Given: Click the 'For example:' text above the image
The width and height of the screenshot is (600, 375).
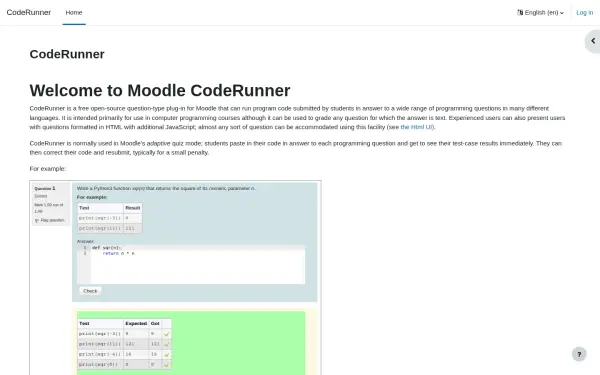Looking at the screenshot, I should pyautogui.click(x=48, y=169).
